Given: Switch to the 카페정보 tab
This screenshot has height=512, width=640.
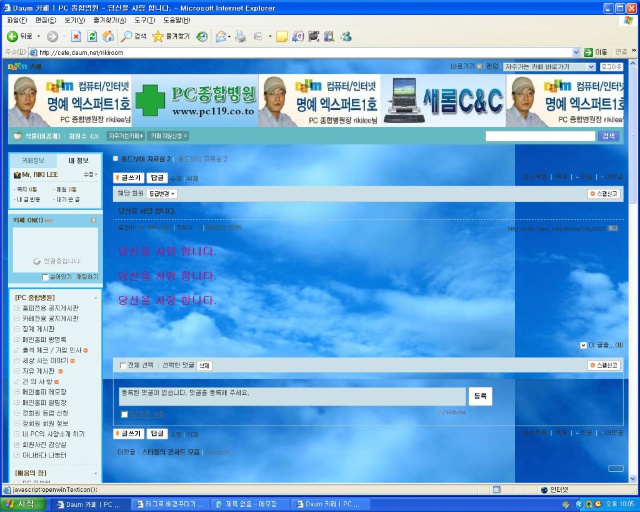Looking at the screenshot, I should (33, 160).
